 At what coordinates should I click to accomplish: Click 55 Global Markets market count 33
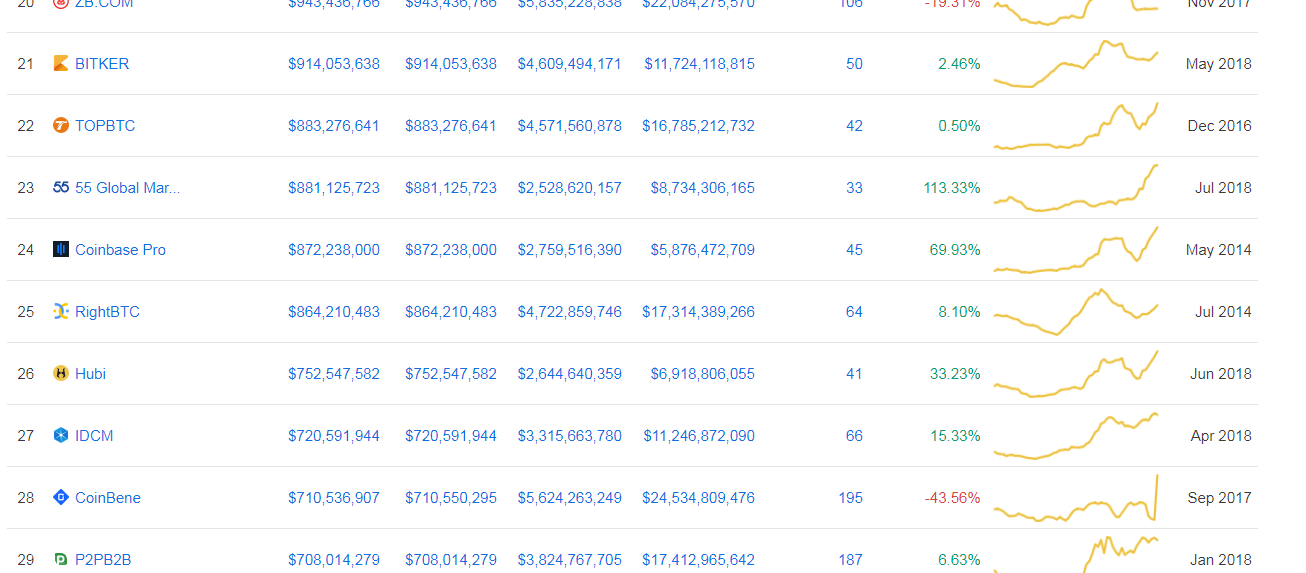[854, 188]
